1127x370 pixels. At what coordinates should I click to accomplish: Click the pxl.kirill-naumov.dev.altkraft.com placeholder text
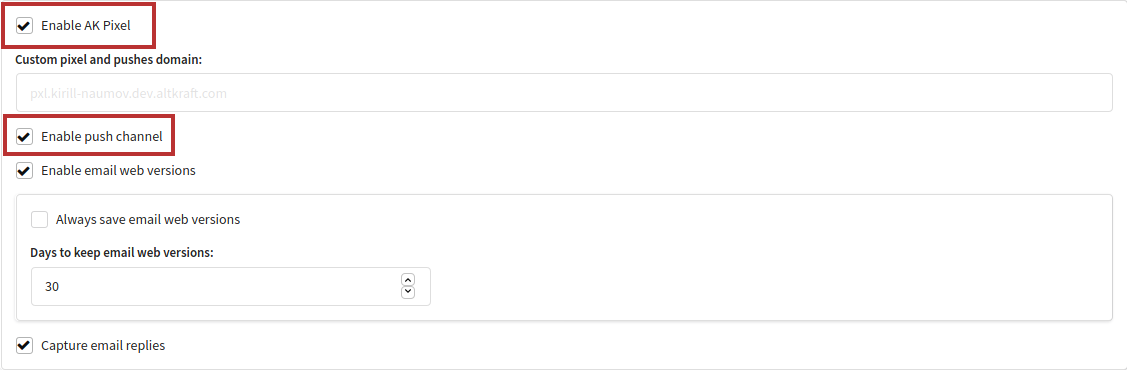129,93
